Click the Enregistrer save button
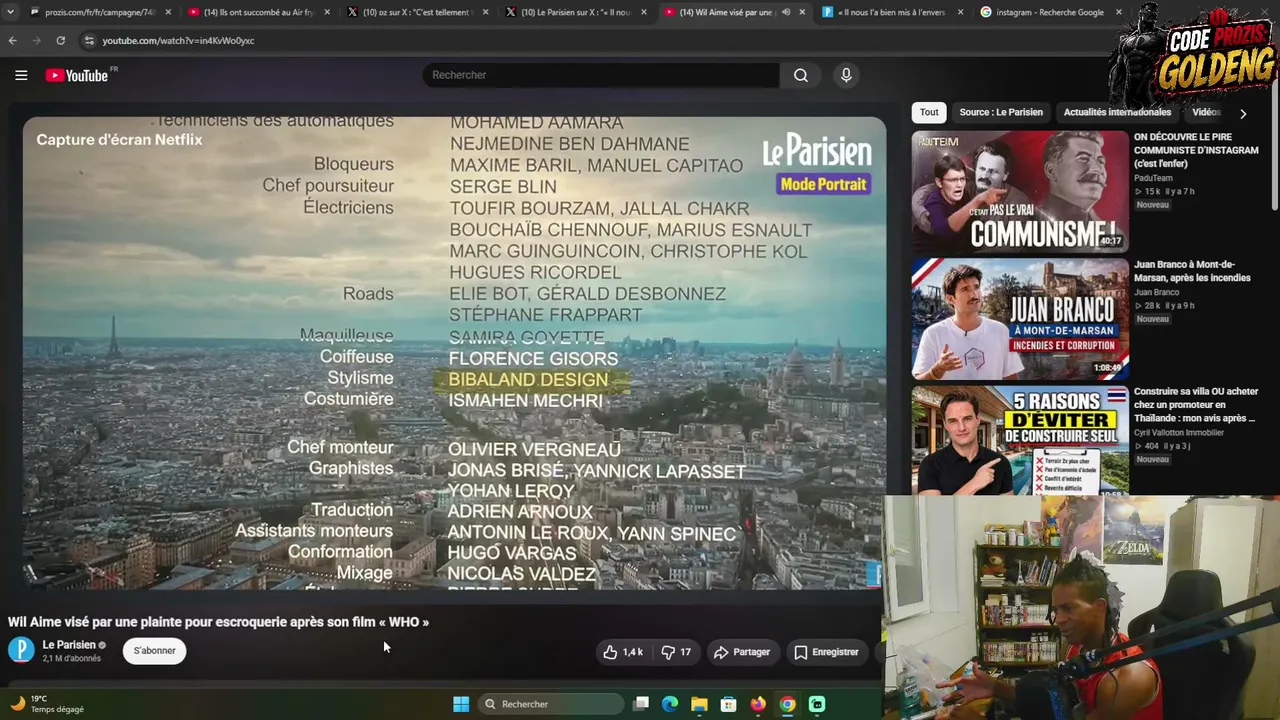This screenshot has height=720, width=1280. pos(826,652)
